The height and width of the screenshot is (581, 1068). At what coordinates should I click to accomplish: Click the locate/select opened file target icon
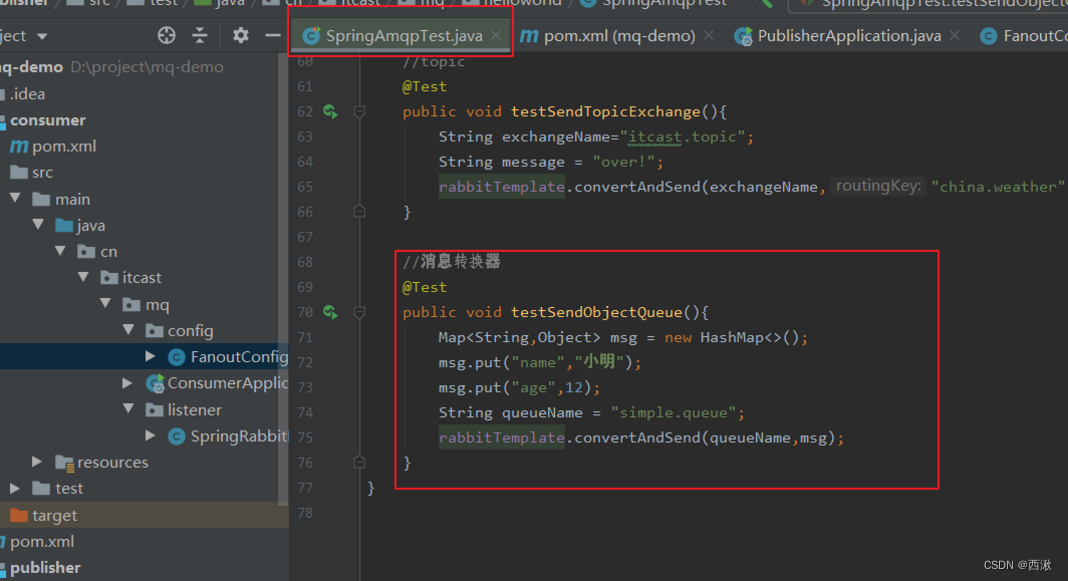tap(166, 35)
